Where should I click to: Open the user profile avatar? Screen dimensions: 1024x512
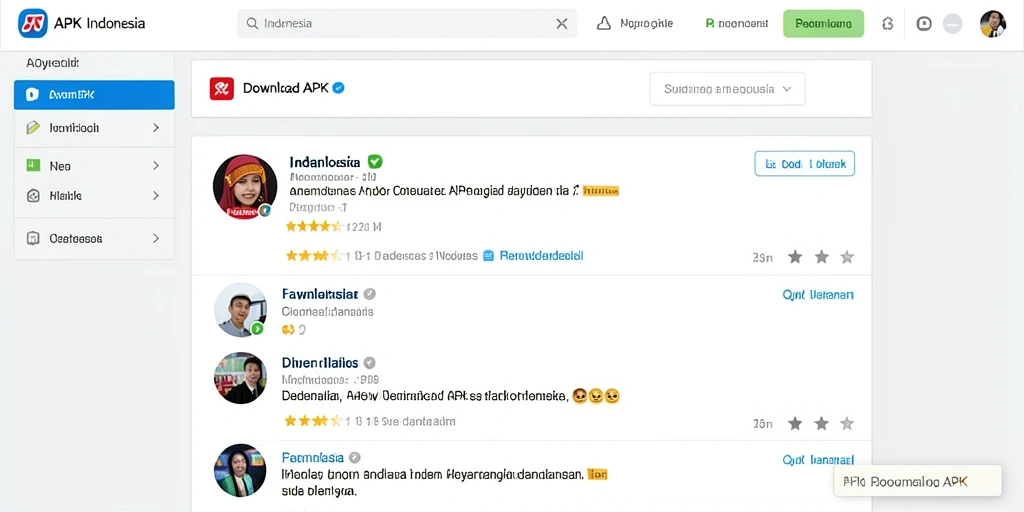pyautogui.click(x=993, y=24)
